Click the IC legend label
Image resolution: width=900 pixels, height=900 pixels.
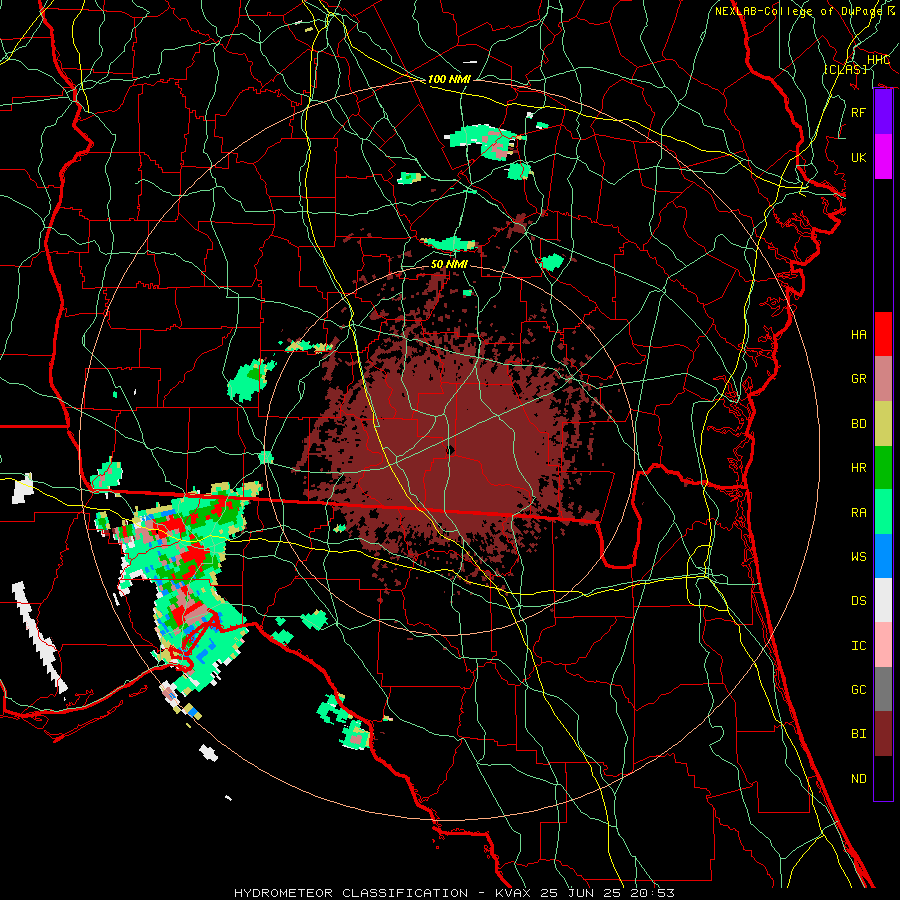(x=859, y=646)
